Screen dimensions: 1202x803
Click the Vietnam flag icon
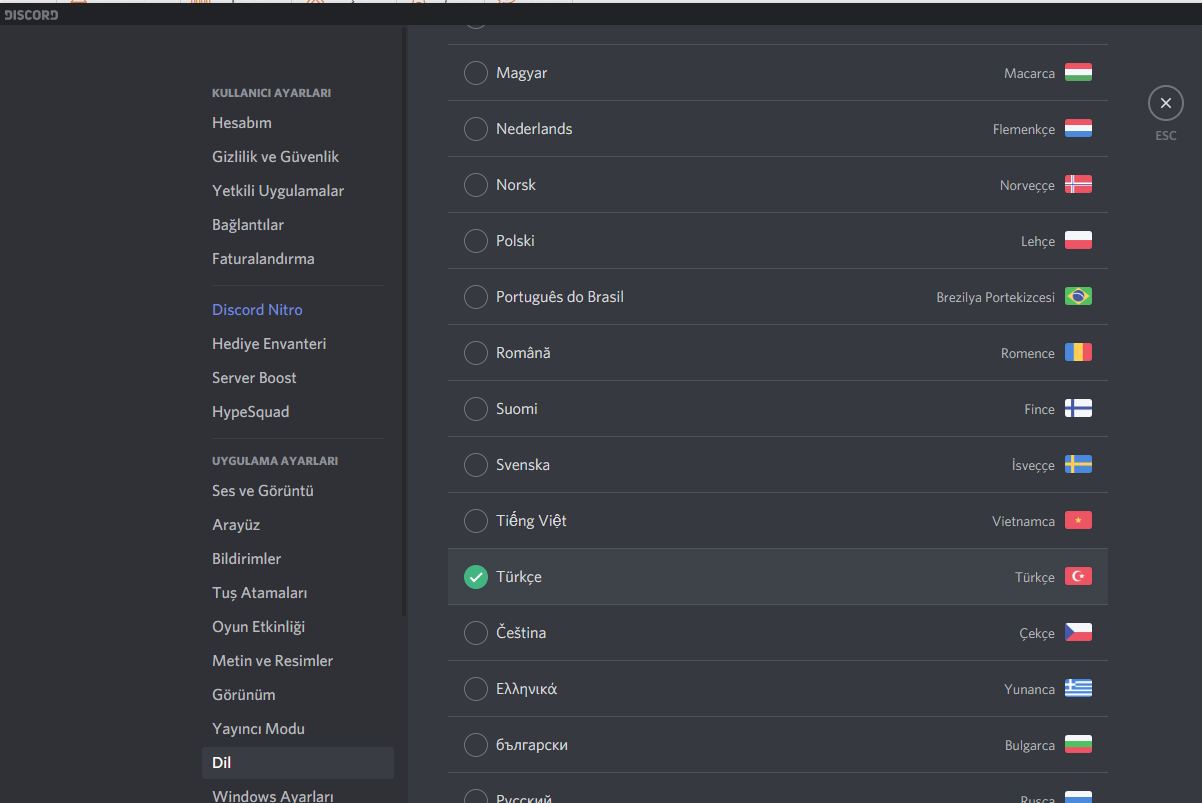coord(1078,520)
